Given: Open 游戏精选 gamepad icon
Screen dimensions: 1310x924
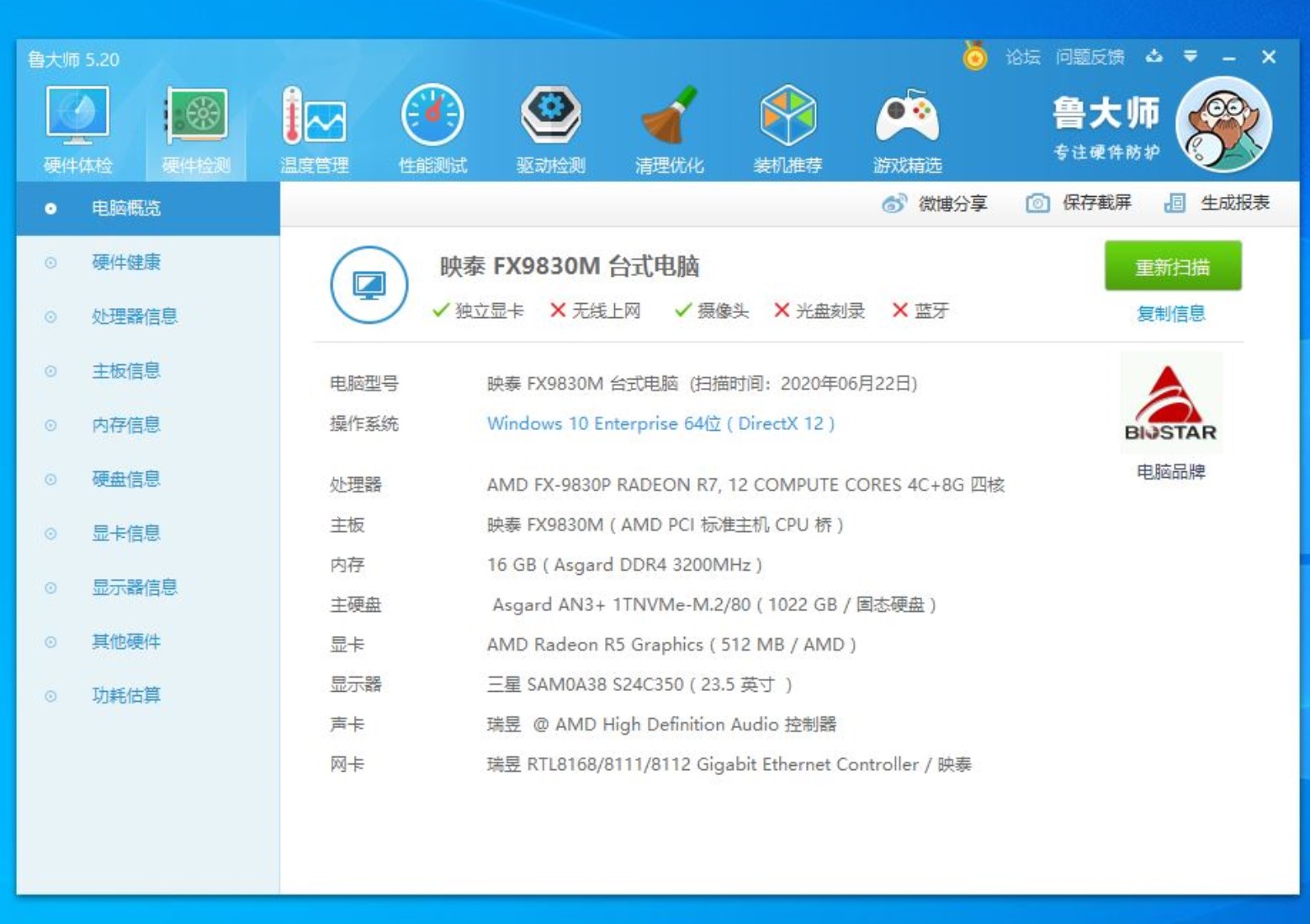Looking at the screenshot, I should pos(907,130).
